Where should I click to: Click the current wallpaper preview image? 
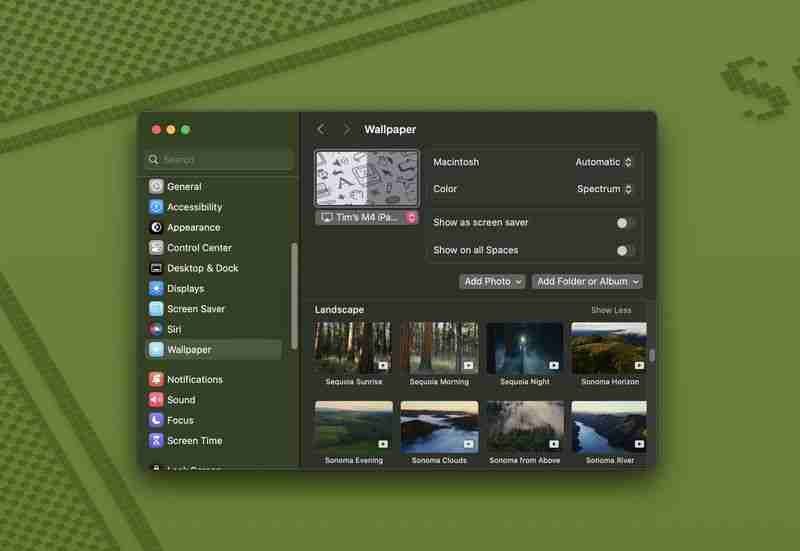[367, 179]
